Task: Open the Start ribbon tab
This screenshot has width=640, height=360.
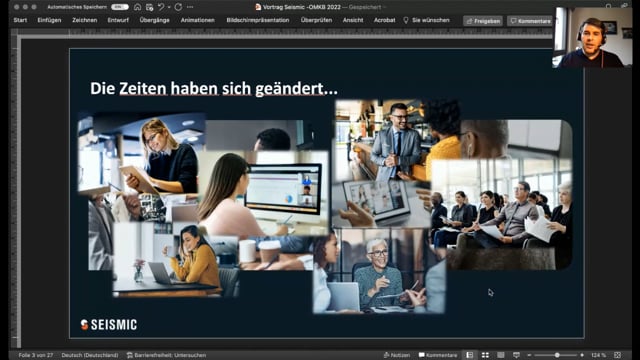Action: point(20,20)
